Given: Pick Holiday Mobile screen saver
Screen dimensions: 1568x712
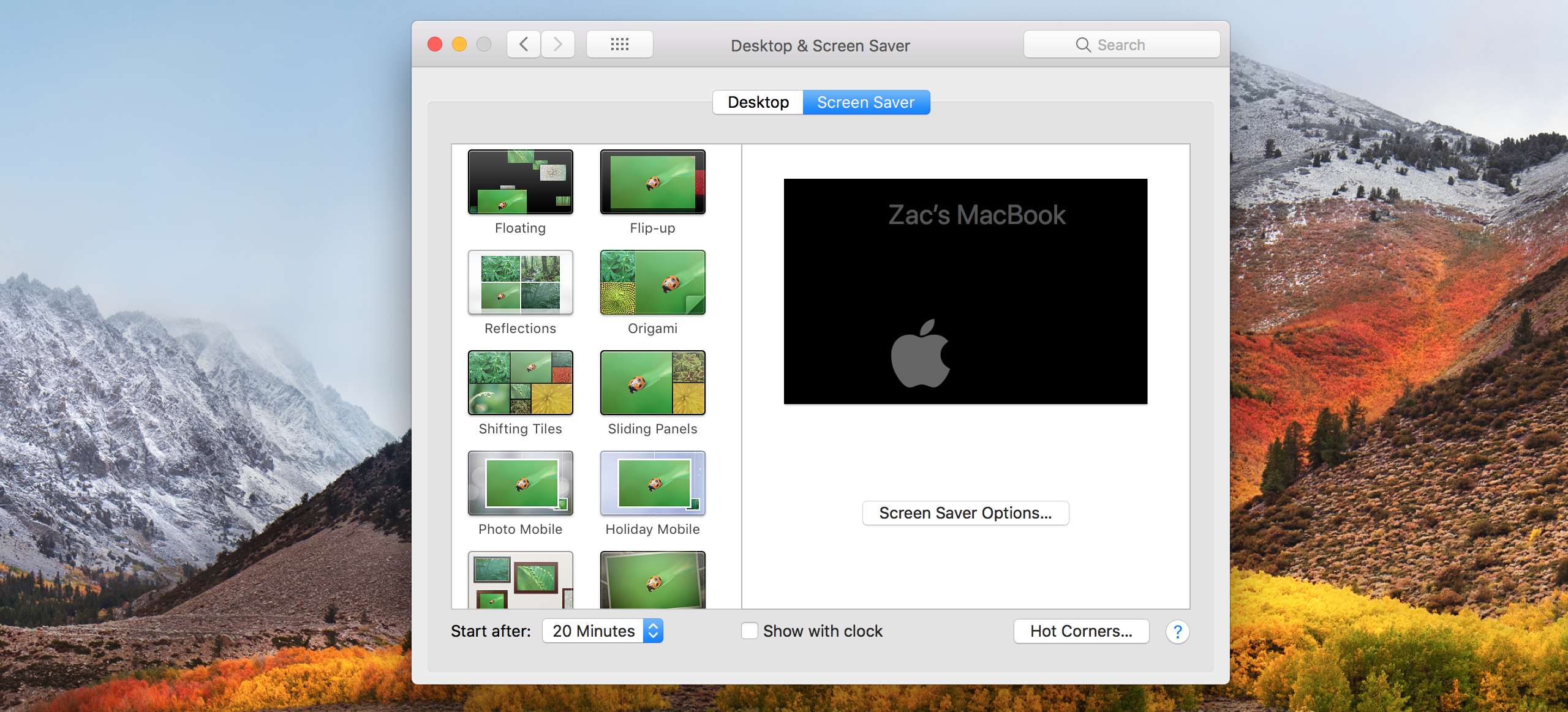Looking at the screenshot, I should pyautogui.click(x=652, y=484).
